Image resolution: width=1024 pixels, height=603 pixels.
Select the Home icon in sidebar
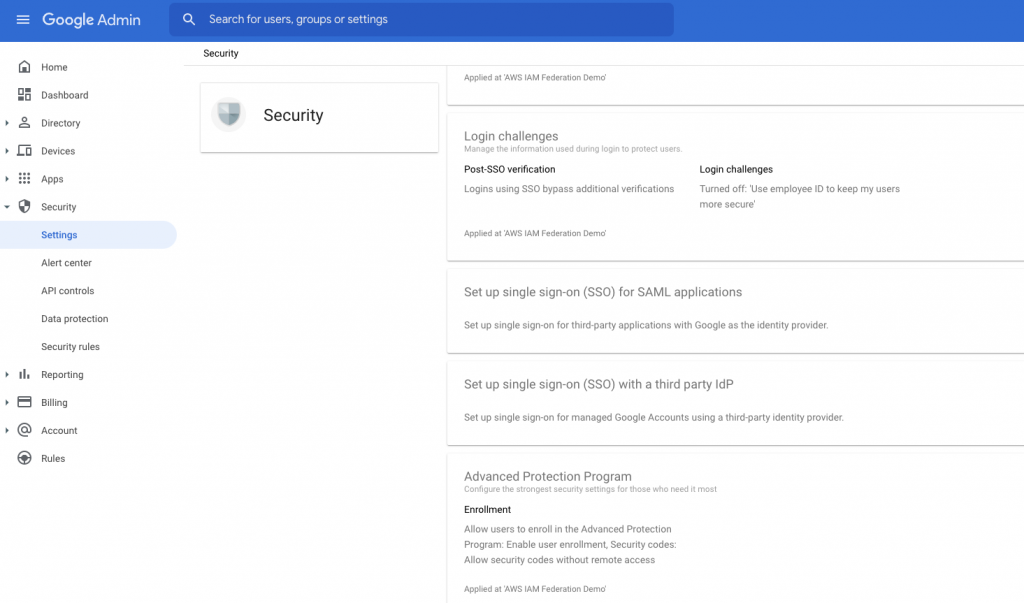[24, 66]
